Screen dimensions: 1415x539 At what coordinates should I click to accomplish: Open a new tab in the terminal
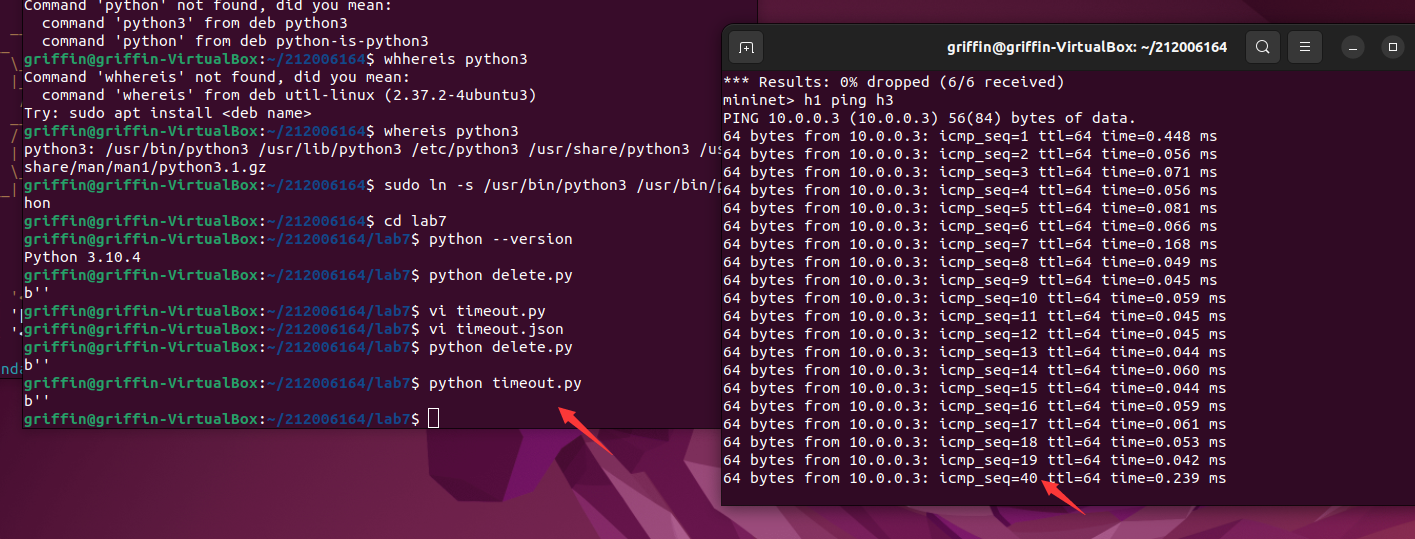[745, 47]
